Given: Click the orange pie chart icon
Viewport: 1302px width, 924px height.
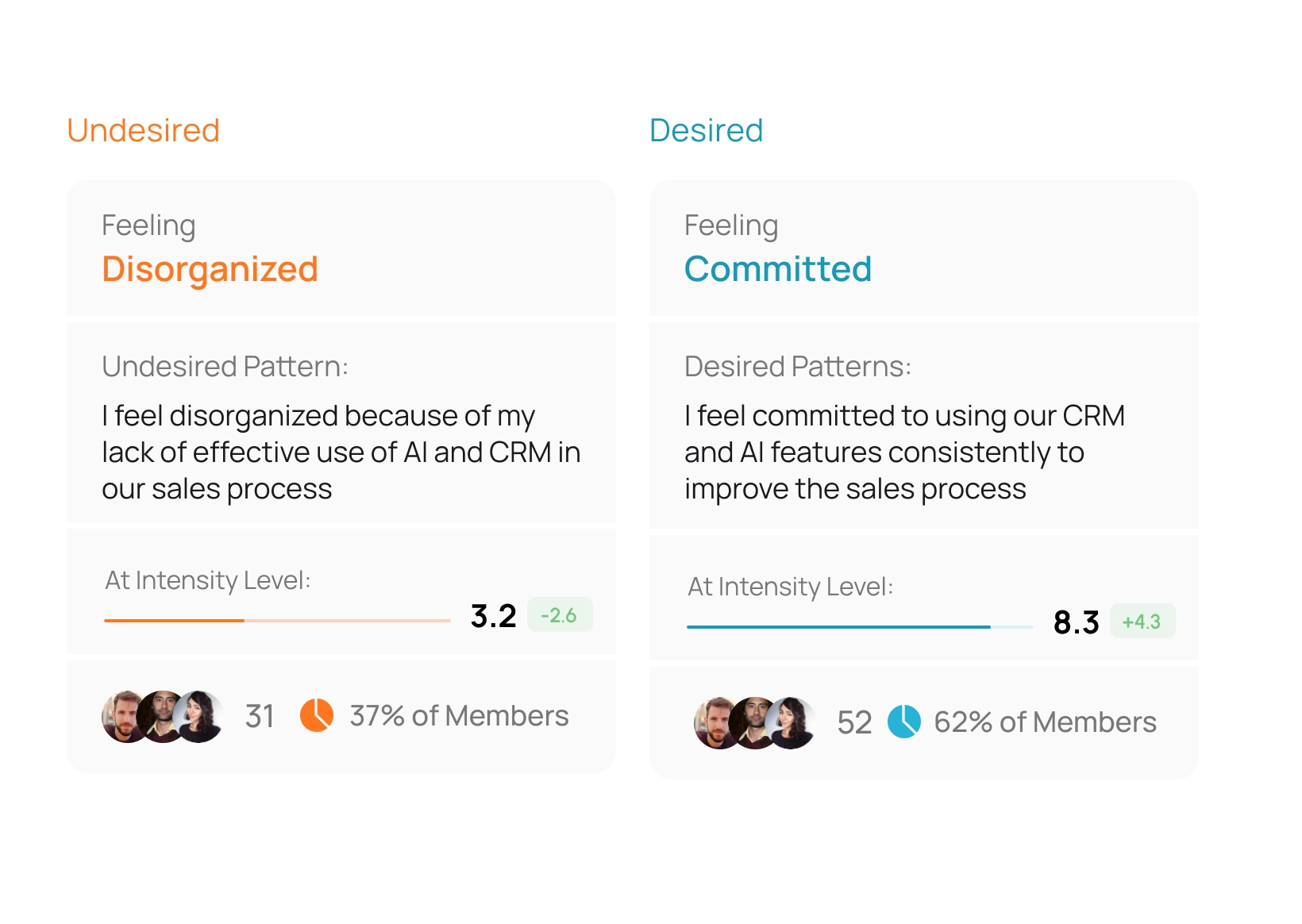Looking at the screenshot, I should (x=316, y=715).
